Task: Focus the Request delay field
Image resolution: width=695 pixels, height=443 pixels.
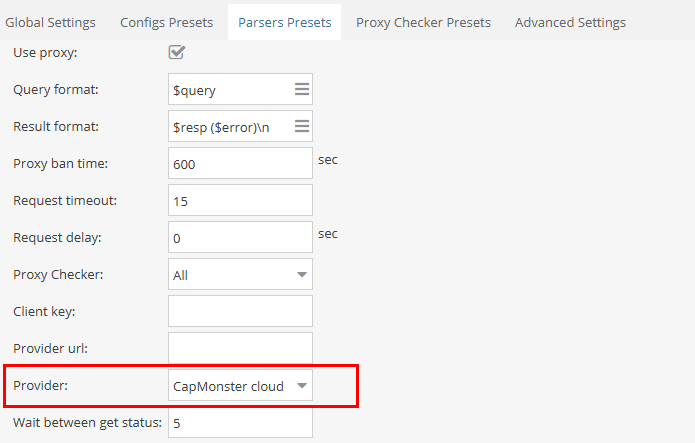Action: pyautogui.click(x=240, y=237)
